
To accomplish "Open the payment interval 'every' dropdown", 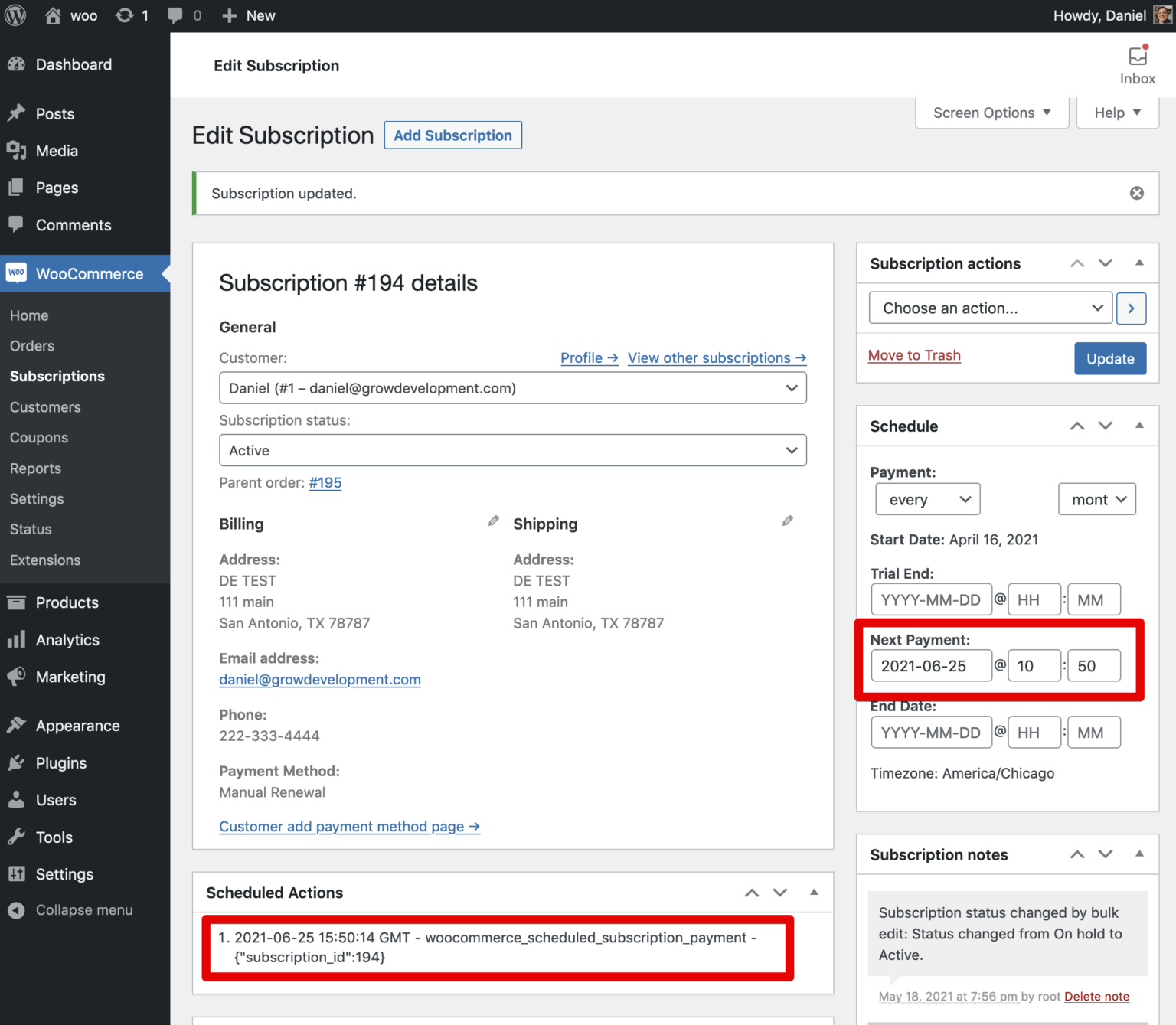I will point(927,499).
